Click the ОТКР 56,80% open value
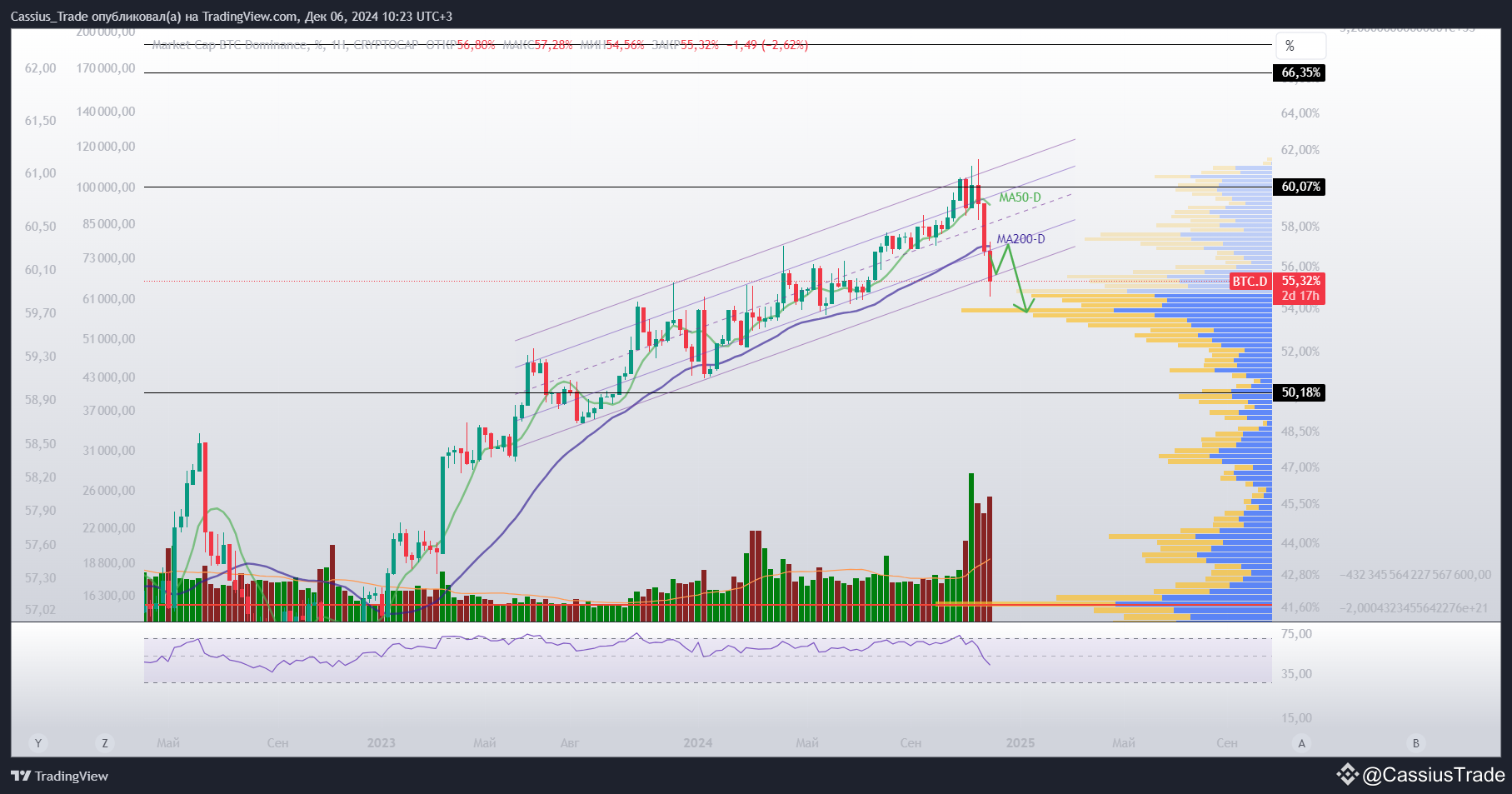 [461, 45]
